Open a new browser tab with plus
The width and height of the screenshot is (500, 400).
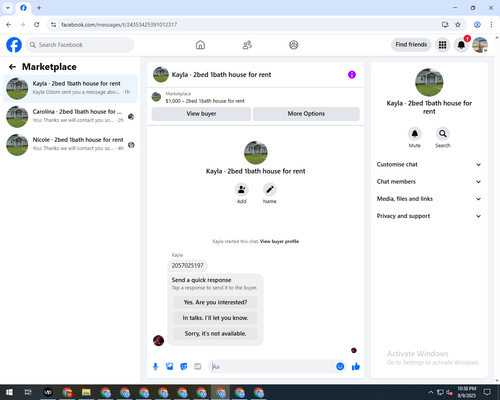(x=39, y=8)
